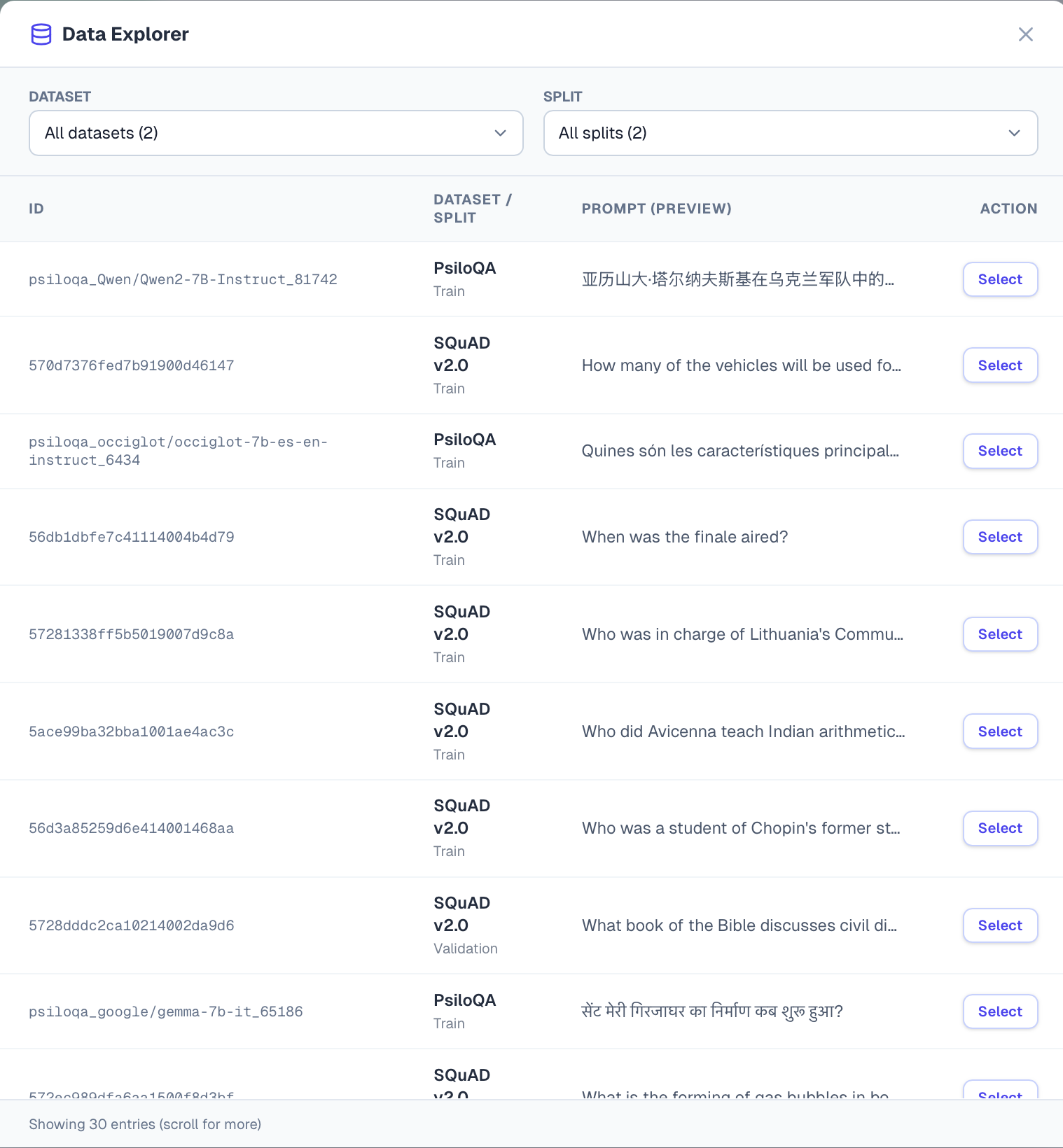Image resolution: width=1063 pixels, height=1148 pixels.
Task: Click the Validation split label for 5728dddc2ca10214002da9d6
Action: (x=466, y=948)
